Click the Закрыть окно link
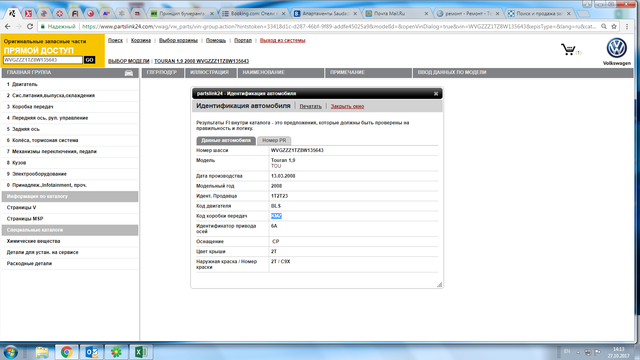640x360 pixels. [347, 106]
